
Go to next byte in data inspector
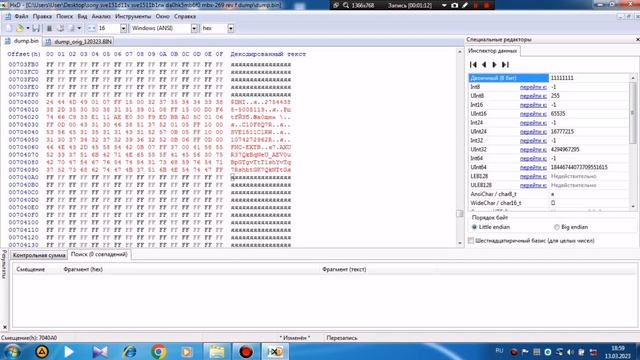pos(494,64)
